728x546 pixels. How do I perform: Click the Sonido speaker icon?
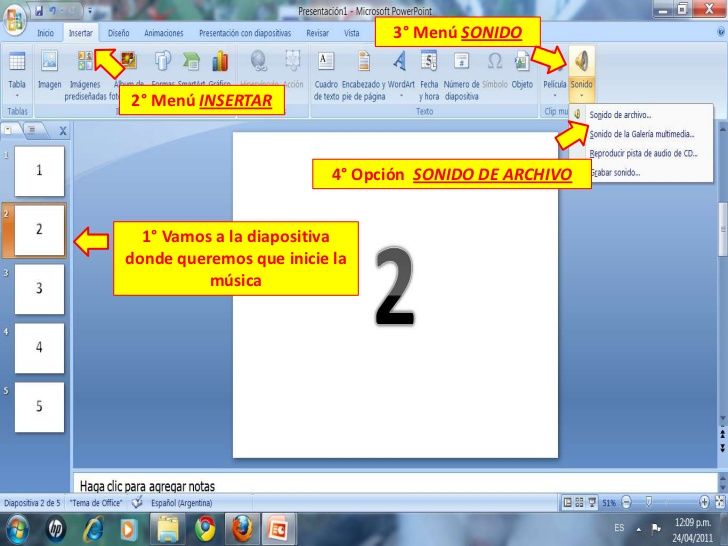tap(581, 60)
